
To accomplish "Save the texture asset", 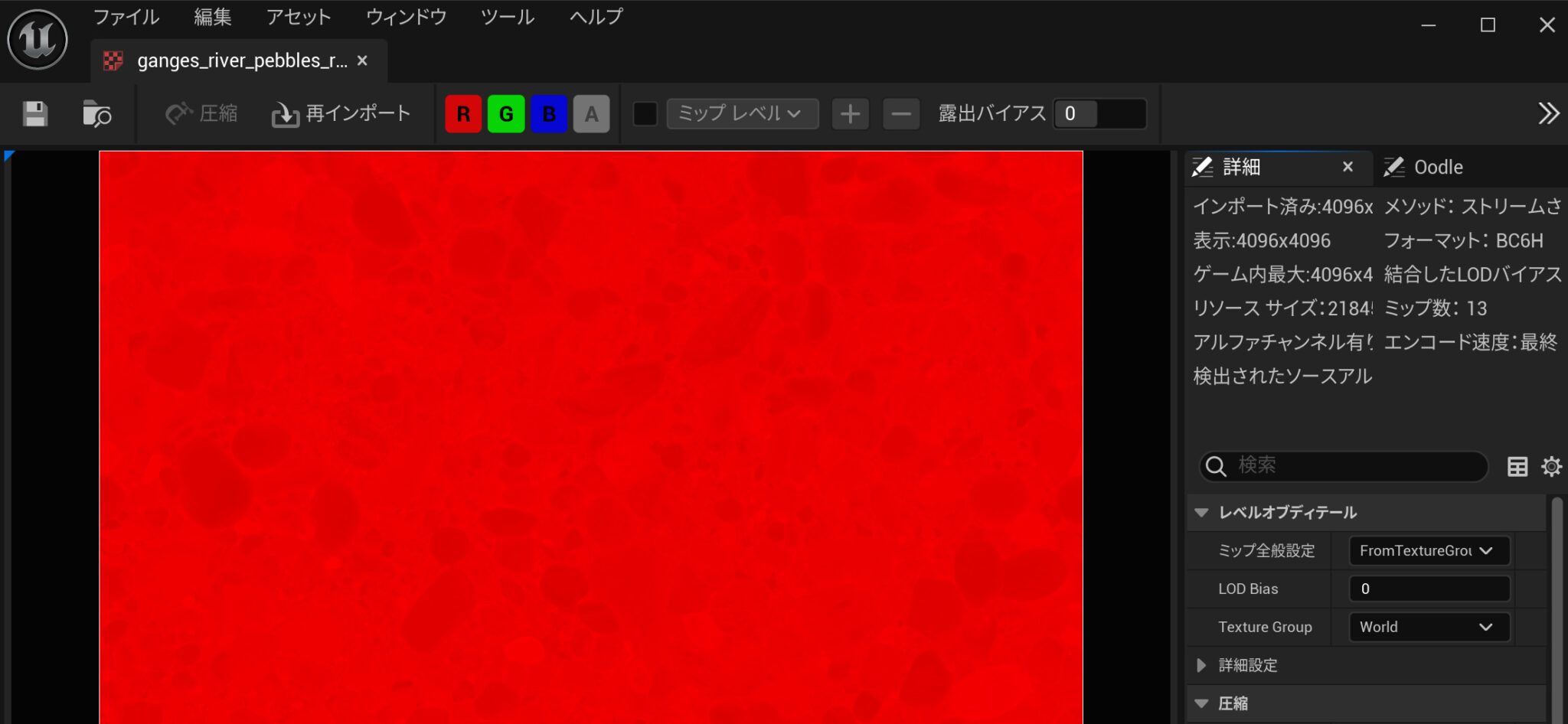I will [x=34, y=113].
